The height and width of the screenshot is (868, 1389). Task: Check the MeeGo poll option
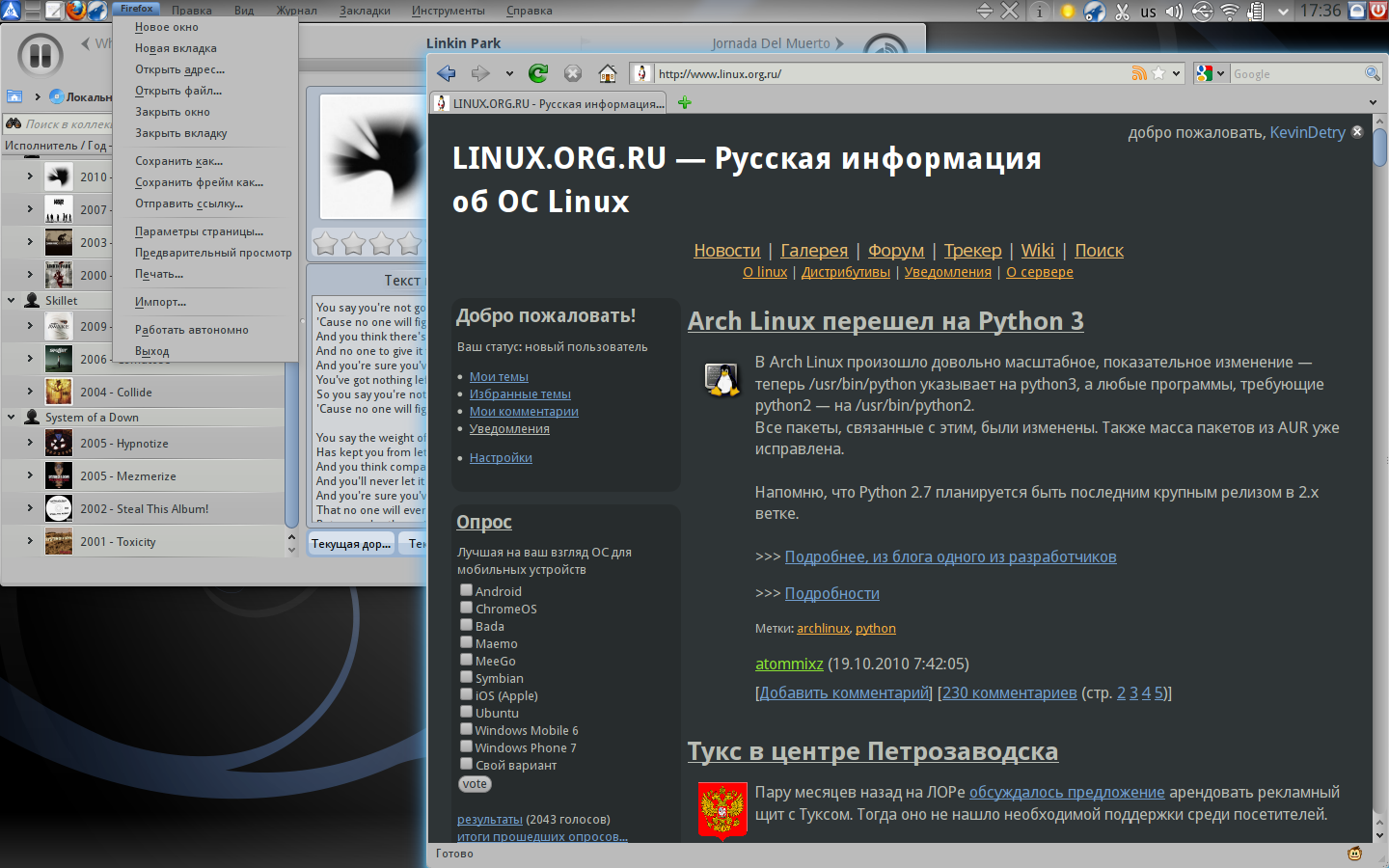pos(466,660)
